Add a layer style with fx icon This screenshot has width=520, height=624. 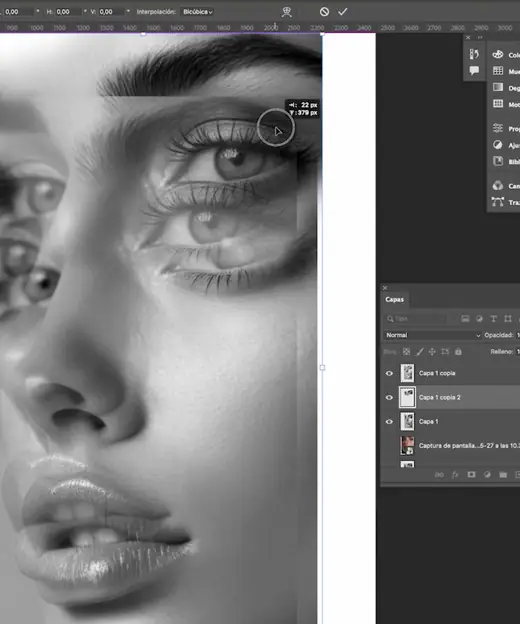coord(455,474)
